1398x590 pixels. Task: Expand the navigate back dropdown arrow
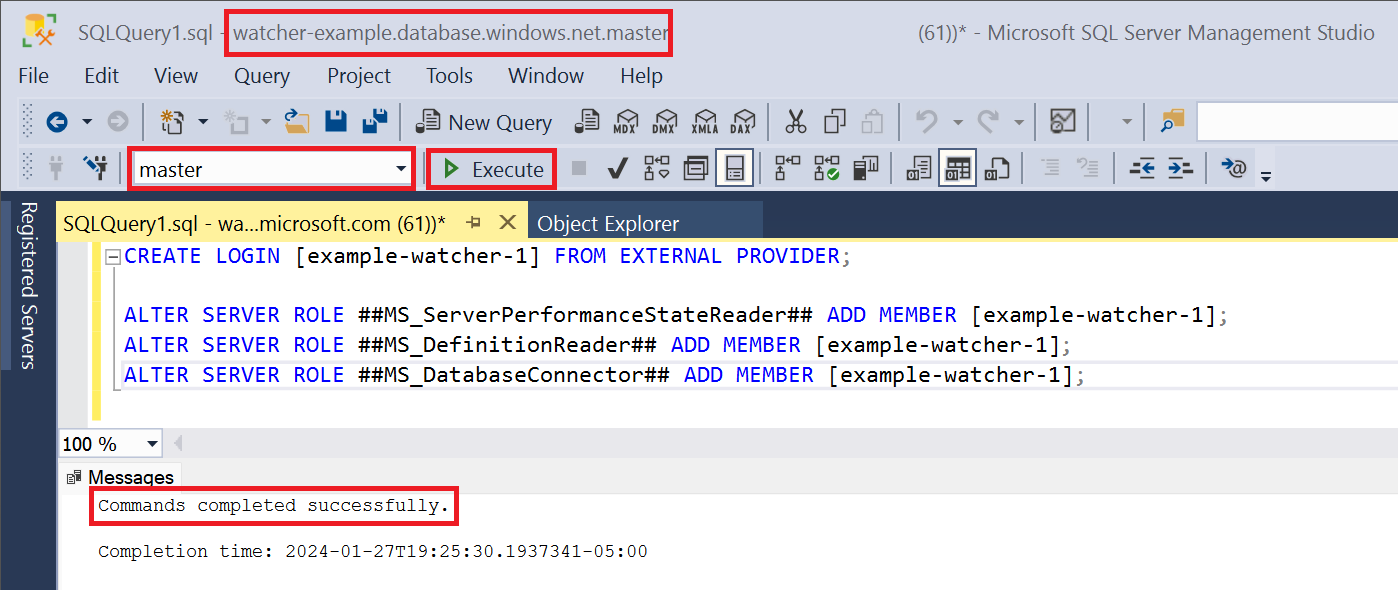click(86, 121)
